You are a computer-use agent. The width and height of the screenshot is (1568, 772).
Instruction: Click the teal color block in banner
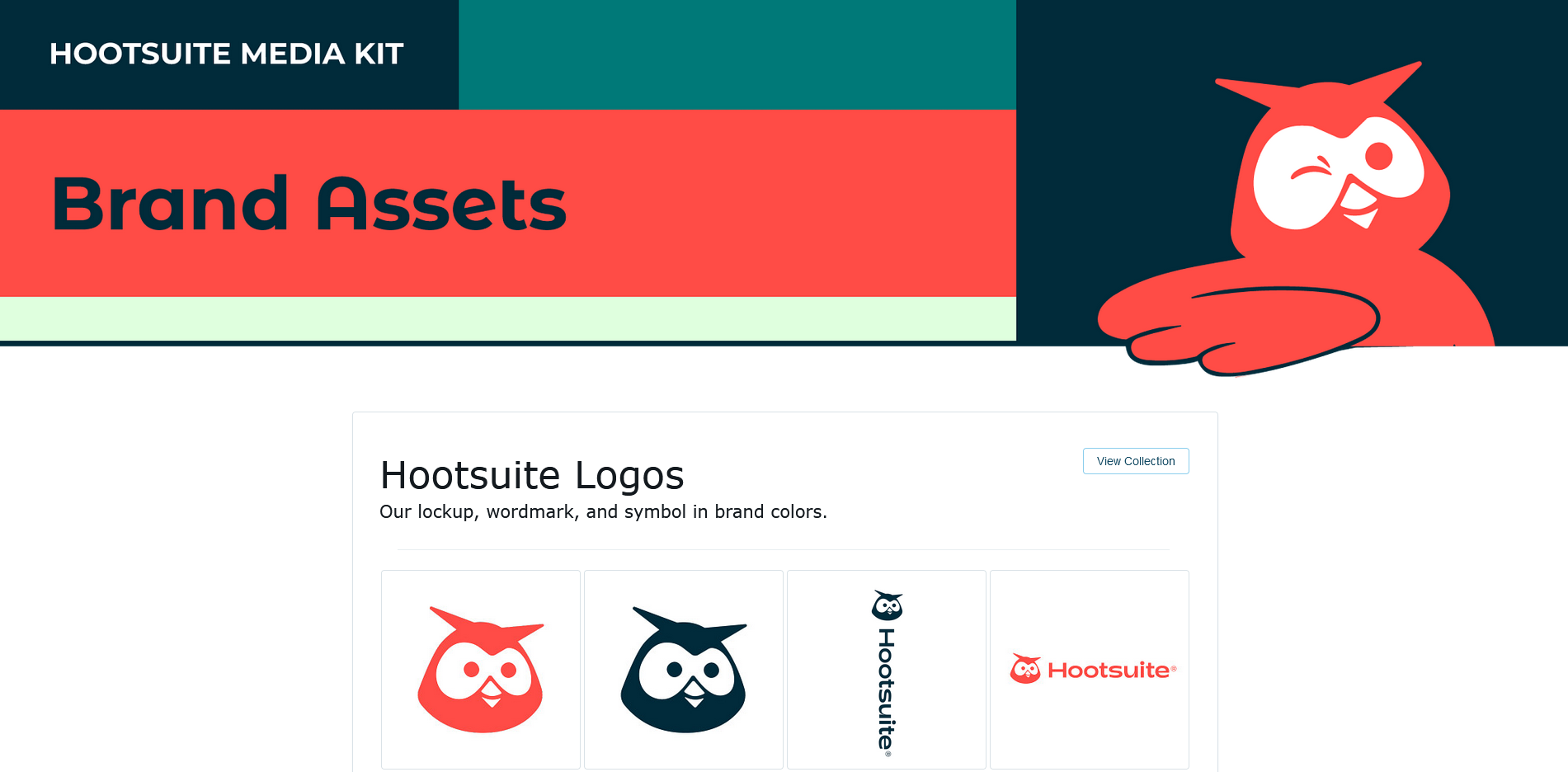pos(737,54)
